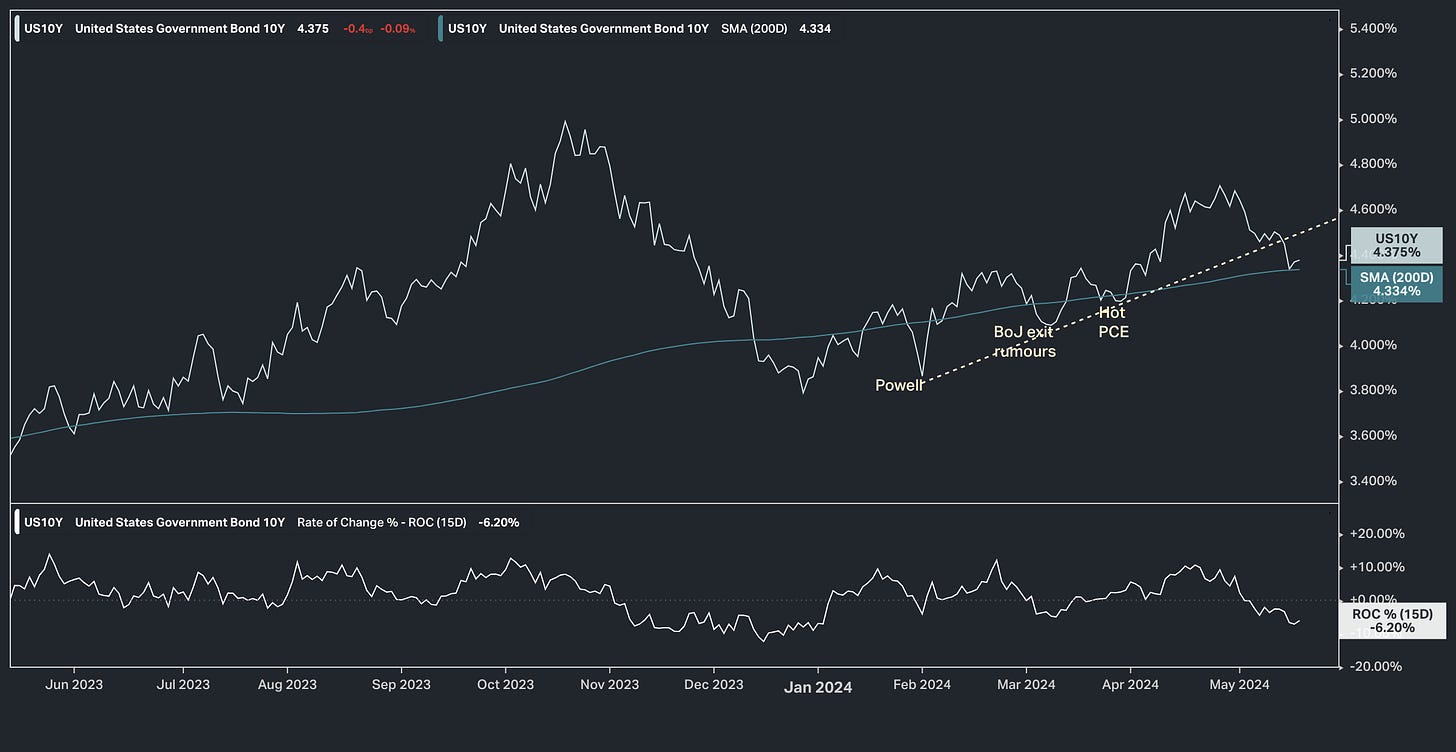Click the US10Y 4.375 legend value
The width and height of the screenshot is (1456, 752).
pos(313,29)
